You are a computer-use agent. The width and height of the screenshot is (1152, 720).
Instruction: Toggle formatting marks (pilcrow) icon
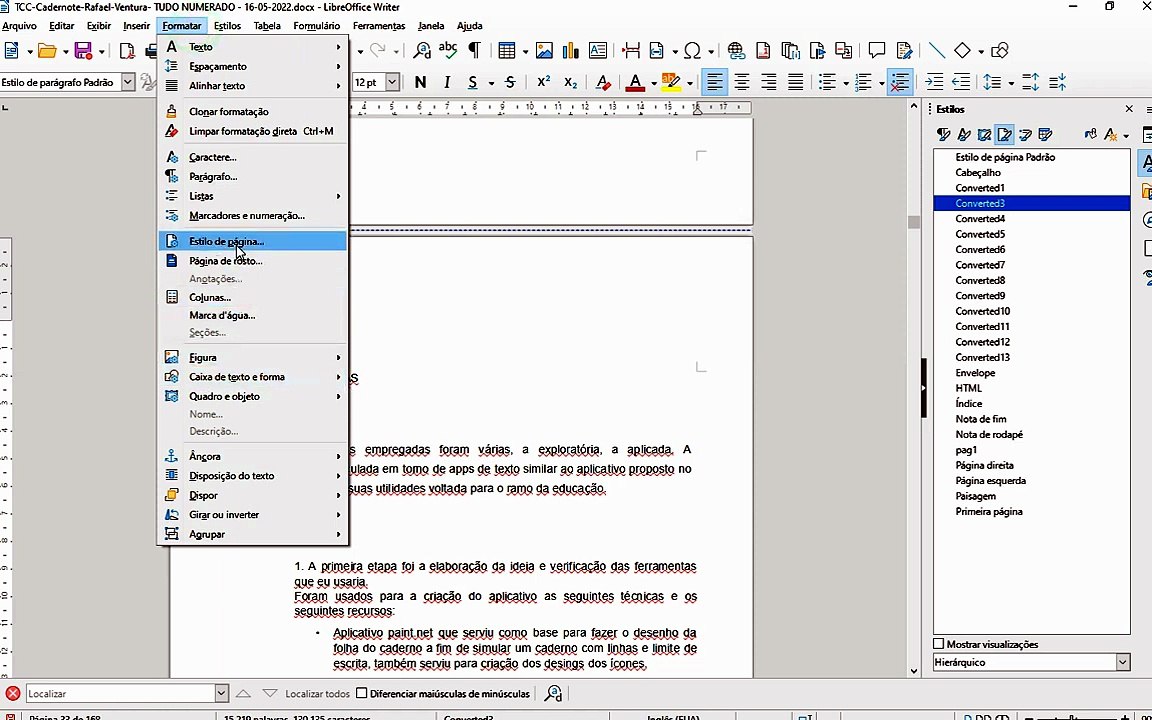click(475, 50)
